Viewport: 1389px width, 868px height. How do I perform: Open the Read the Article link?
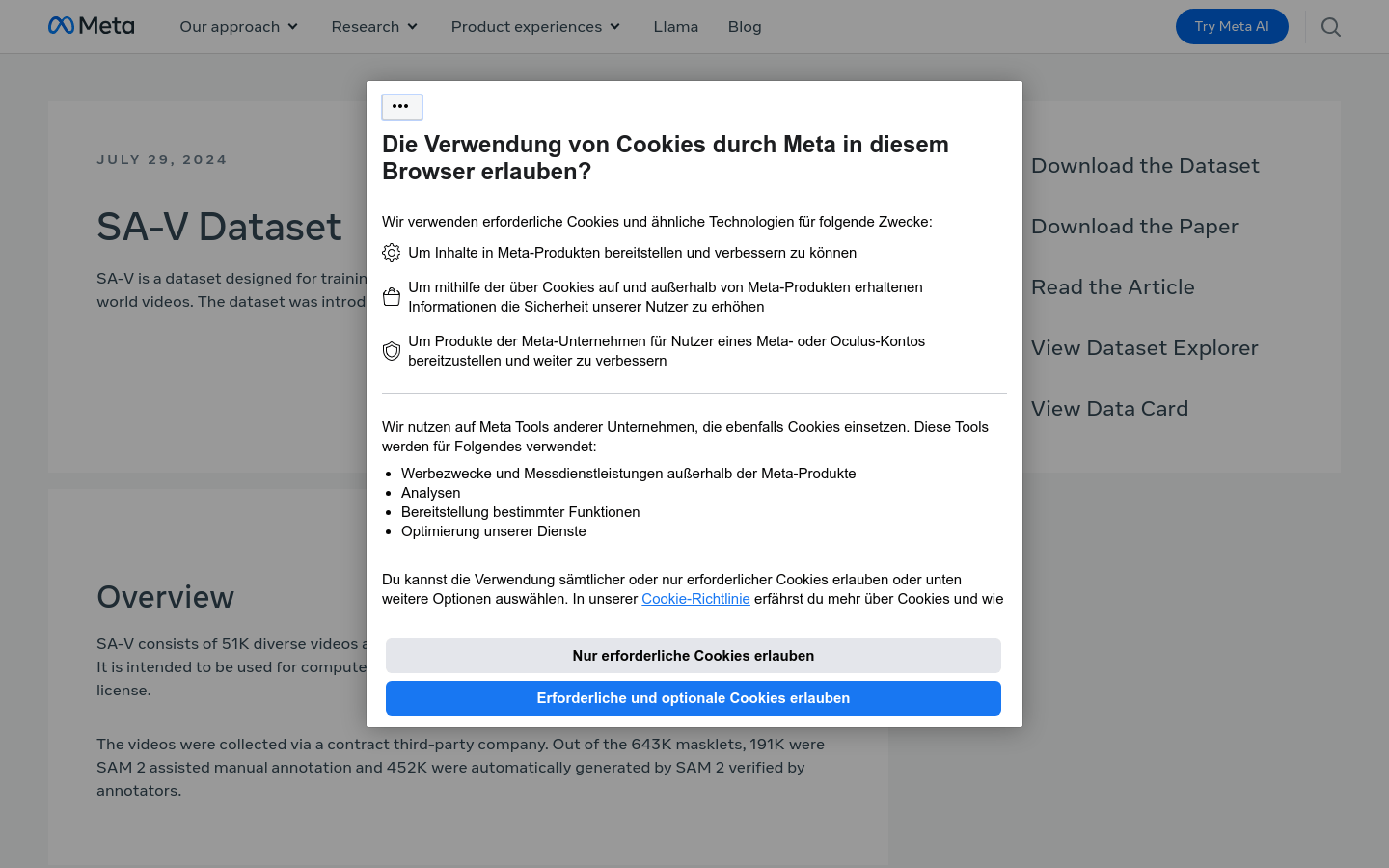pyautogui.click(x=1113, y=287)
